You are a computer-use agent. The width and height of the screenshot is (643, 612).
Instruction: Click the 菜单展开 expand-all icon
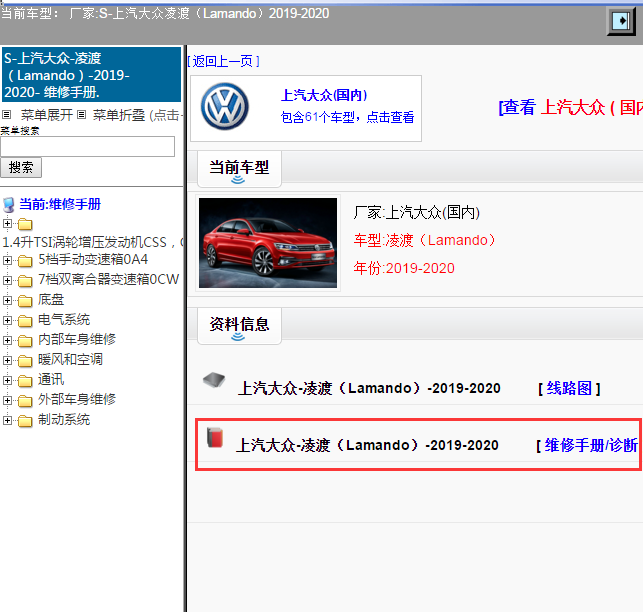(7, 114)
